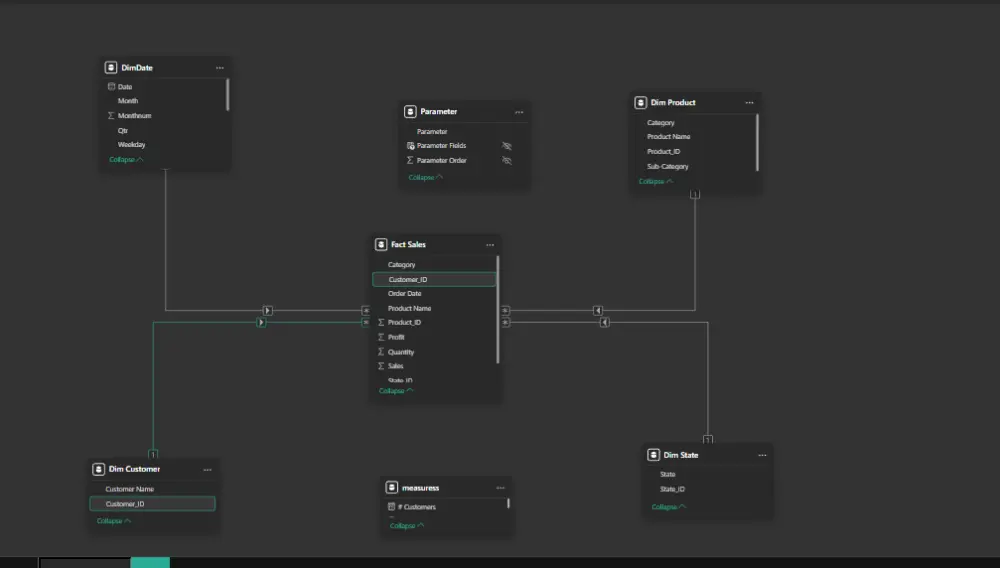Image resolution: width=1000 pixels, height=568 pixels.
Task: Collapse the measuress table
Action: (407, 526)
